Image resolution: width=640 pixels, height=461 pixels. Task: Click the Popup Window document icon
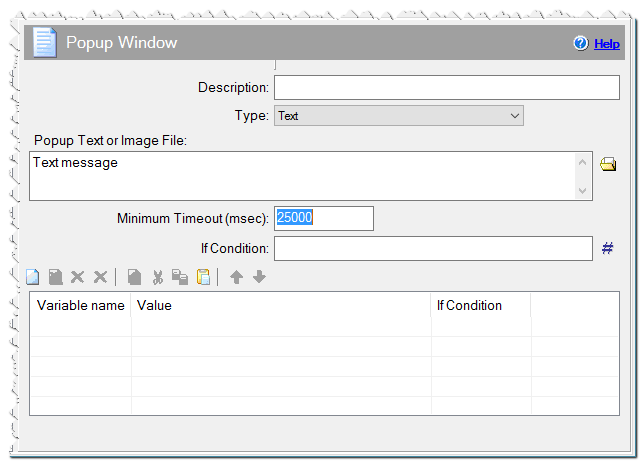pos(44,42)
